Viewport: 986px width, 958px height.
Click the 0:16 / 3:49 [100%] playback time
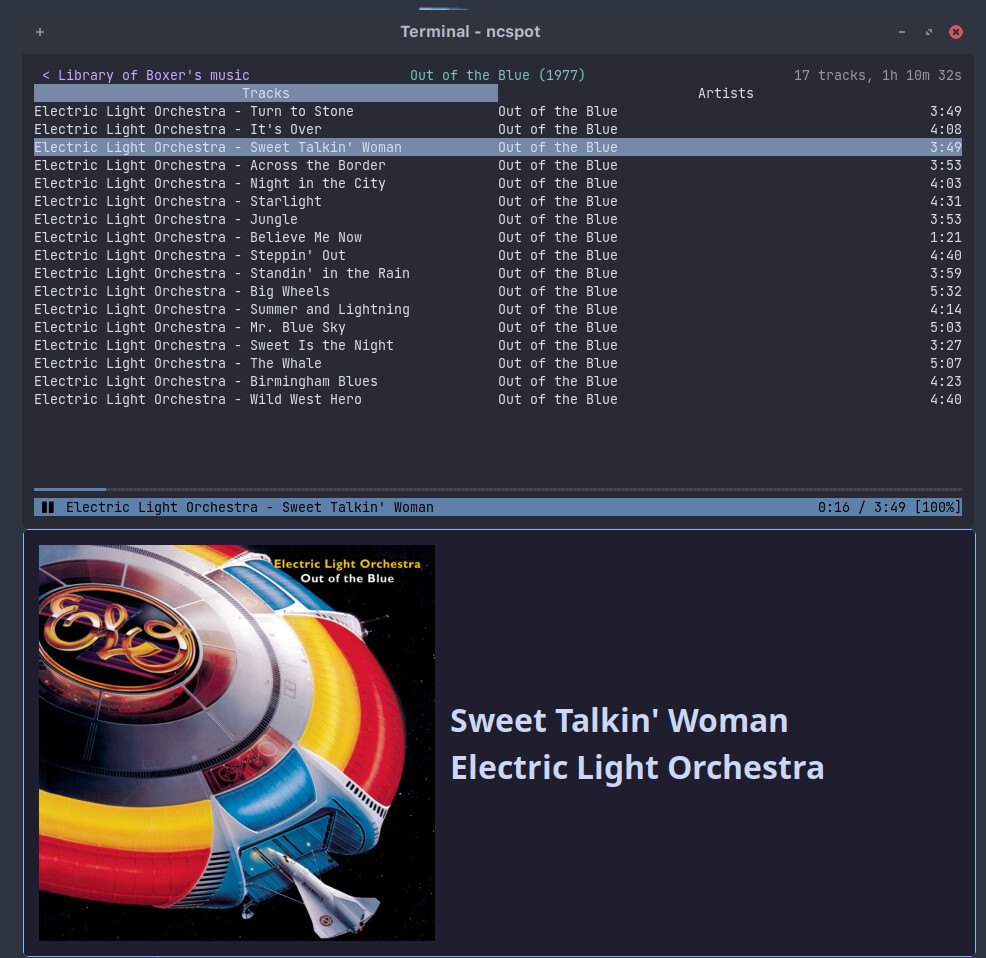(x=889, y=507)
